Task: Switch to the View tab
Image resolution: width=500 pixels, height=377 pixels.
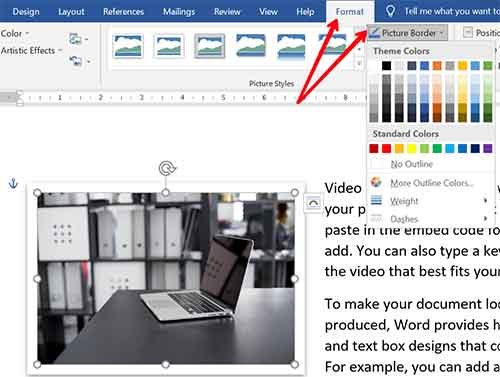Action: click(x=268, y=12)
